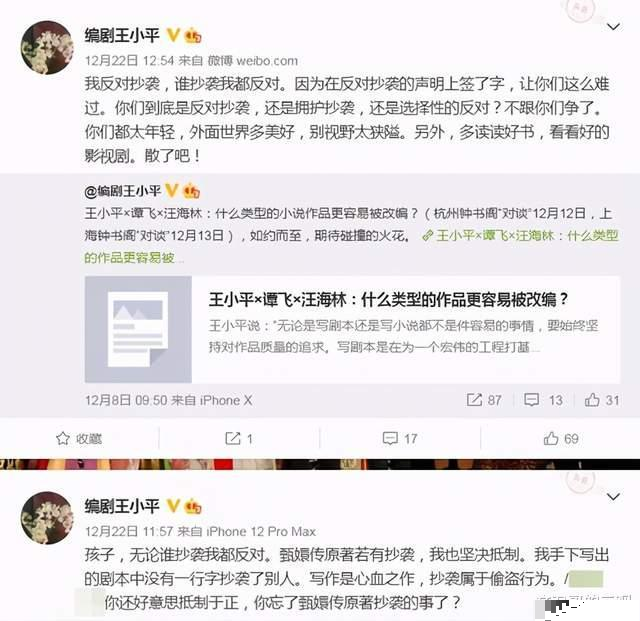The width and height of the screenshot is (640, 621).
Task: Like the quoted post with 31 likes
Action: [602, 400]
